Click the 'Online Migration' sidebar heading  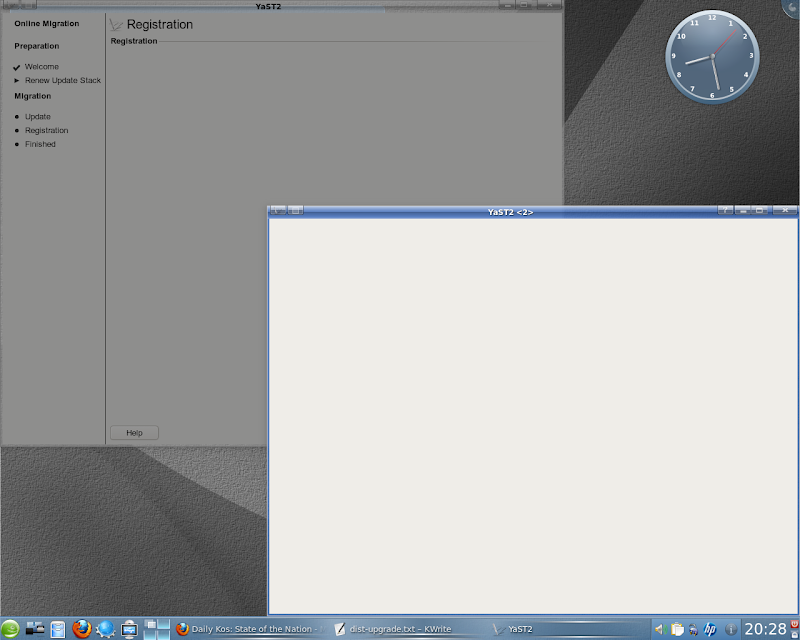[x=46, y=23]
